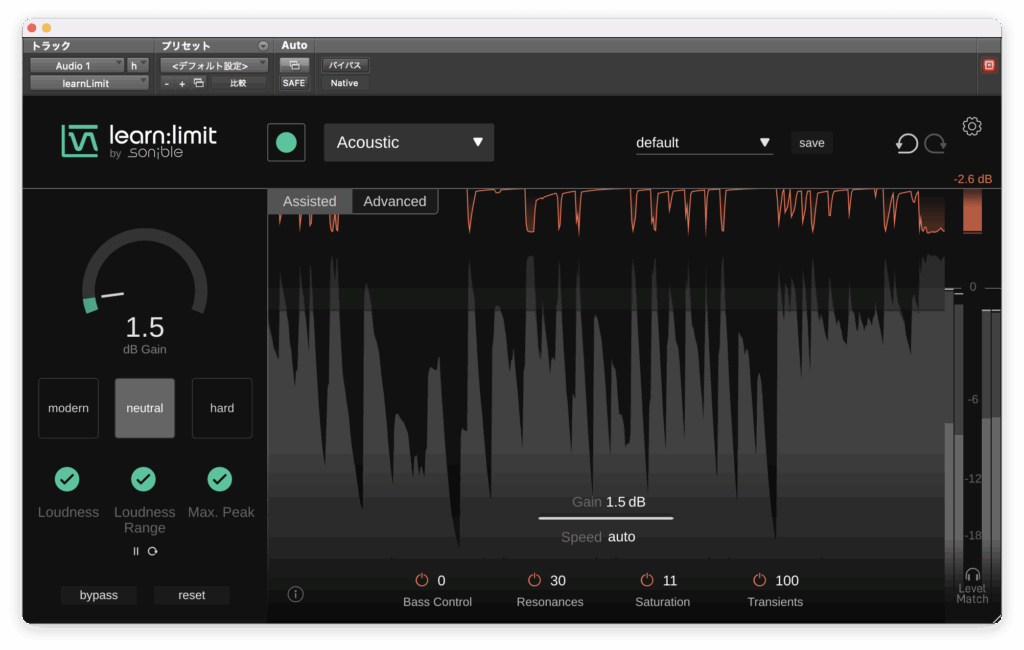The image size is (1024, 650).
Task: Toggle the Level Match headphone icon
Action: [x=972, y=575]
